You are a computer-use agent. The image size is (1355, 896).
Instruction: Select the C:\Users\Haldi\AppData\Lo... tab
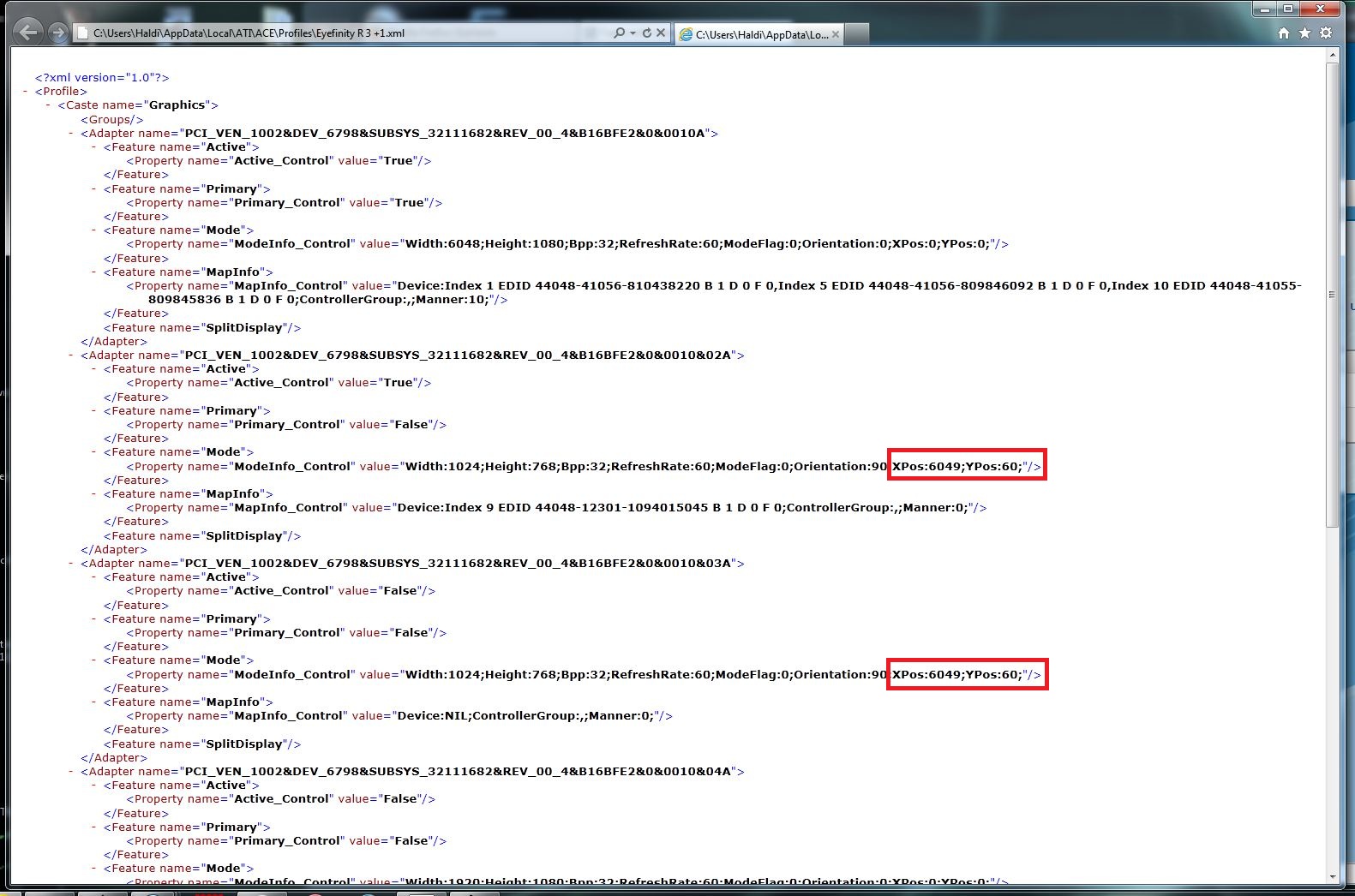coord(760,34)
